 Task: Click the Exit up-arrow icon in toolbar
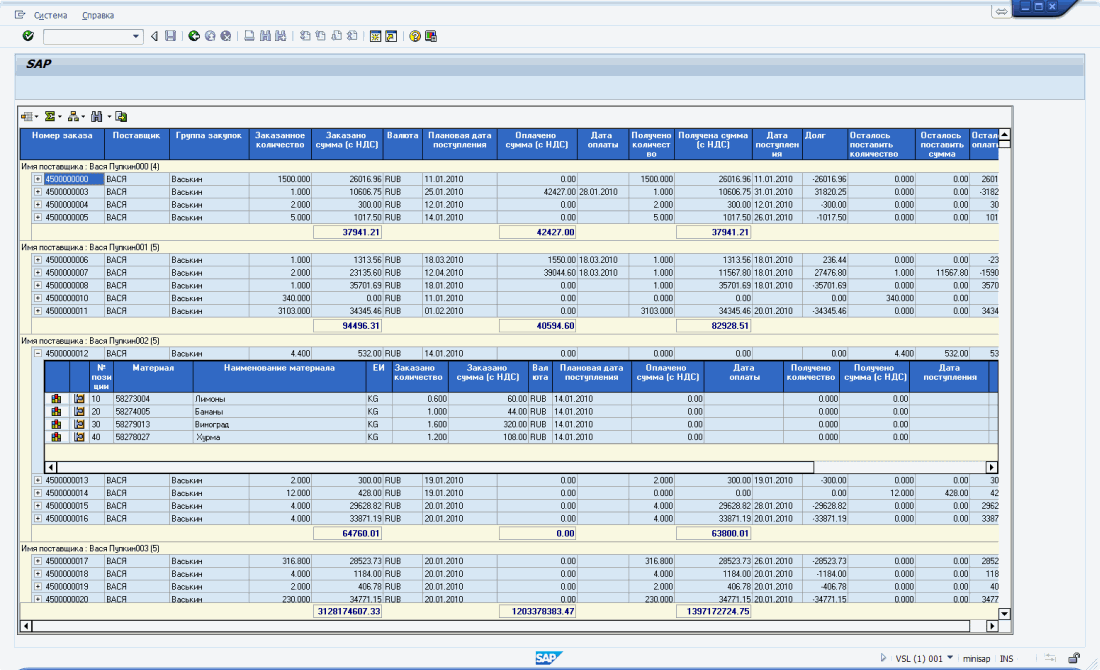point(210,36)
